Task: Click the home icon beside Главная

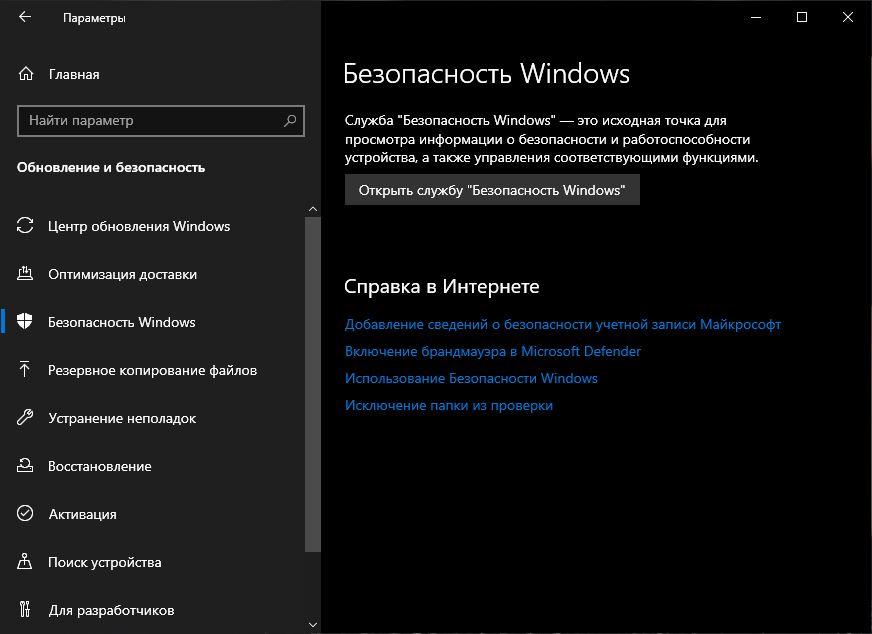Action: pyautogui.click(x=26, y=74)
